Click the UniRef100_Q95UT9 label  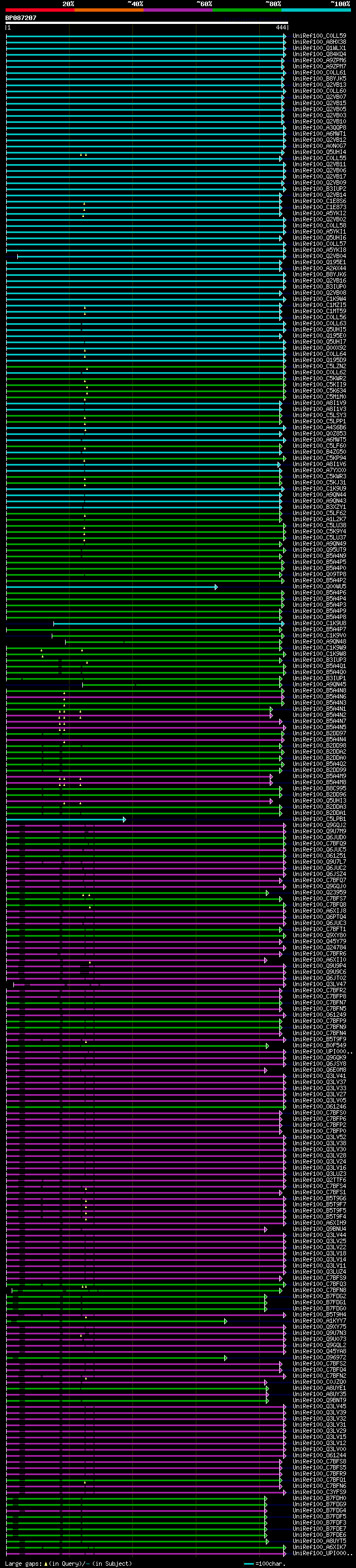[319, 550]
